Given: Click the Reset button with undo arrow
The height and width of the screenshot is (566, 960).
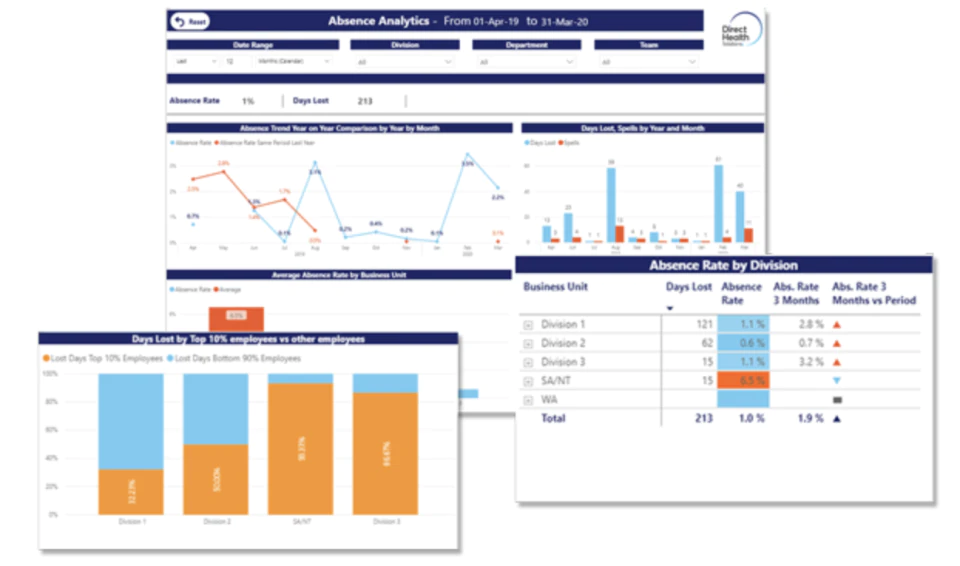Looking at the screenshot, I should click(x=190, y=21).
